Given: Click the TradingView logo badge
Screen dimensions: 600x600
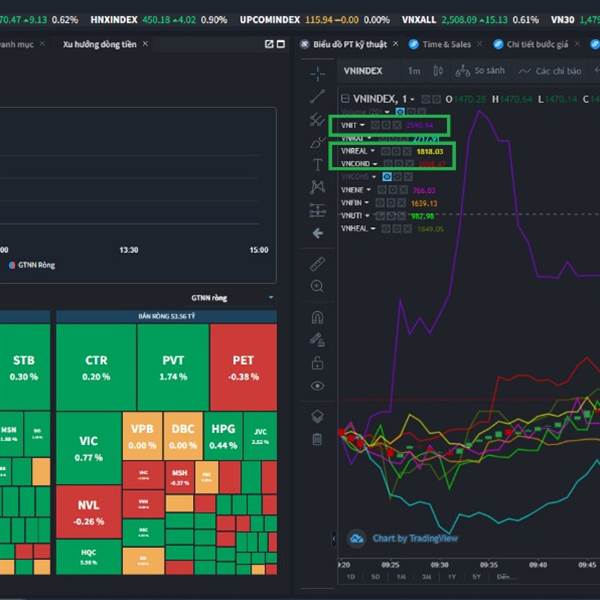Looking at the screenshot, I should pyautogui.click(x=356, y=539).
